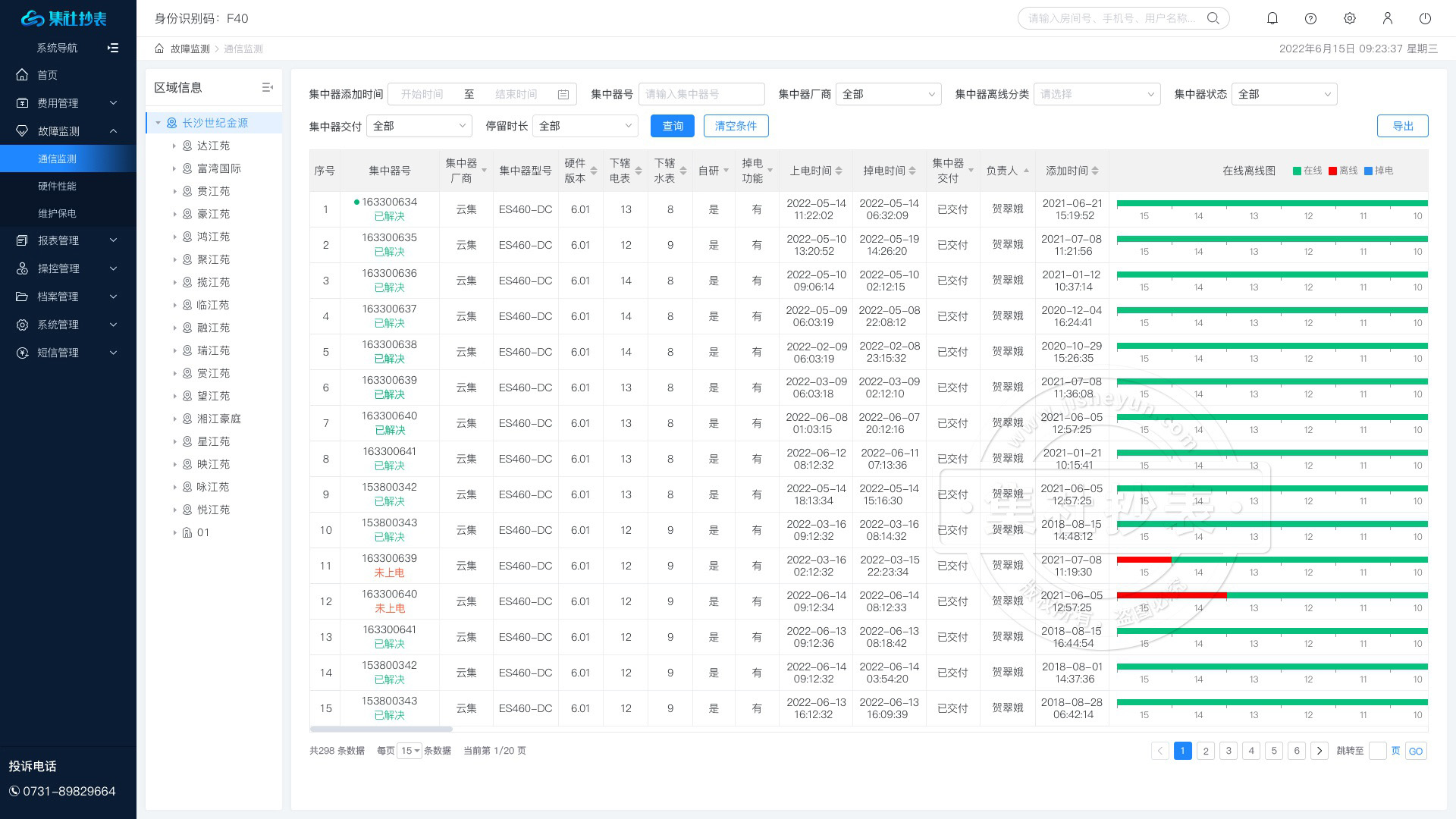Open 集中器离线分类 select dropdown
Image resolution: width=1456 pixels, height=819 pixels.
pos(1097,94)
